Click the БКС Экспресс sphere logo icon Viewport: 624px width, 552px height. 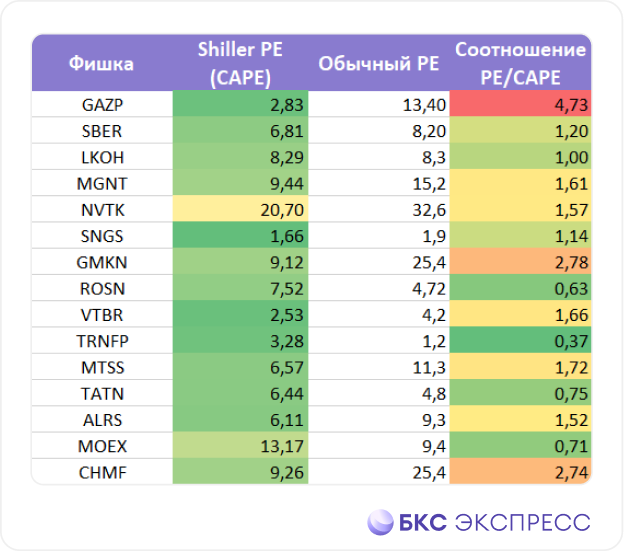[380, 522]
